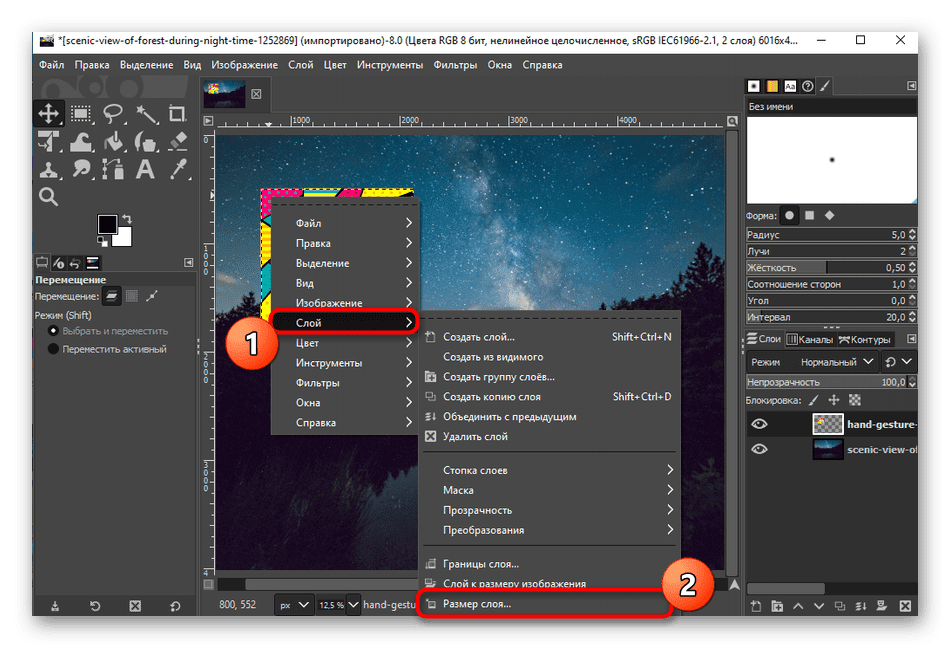950x648 pixels.
Task: Raise the layer with the up arrow
Action: pyautogui.click(x=798, y=606)
